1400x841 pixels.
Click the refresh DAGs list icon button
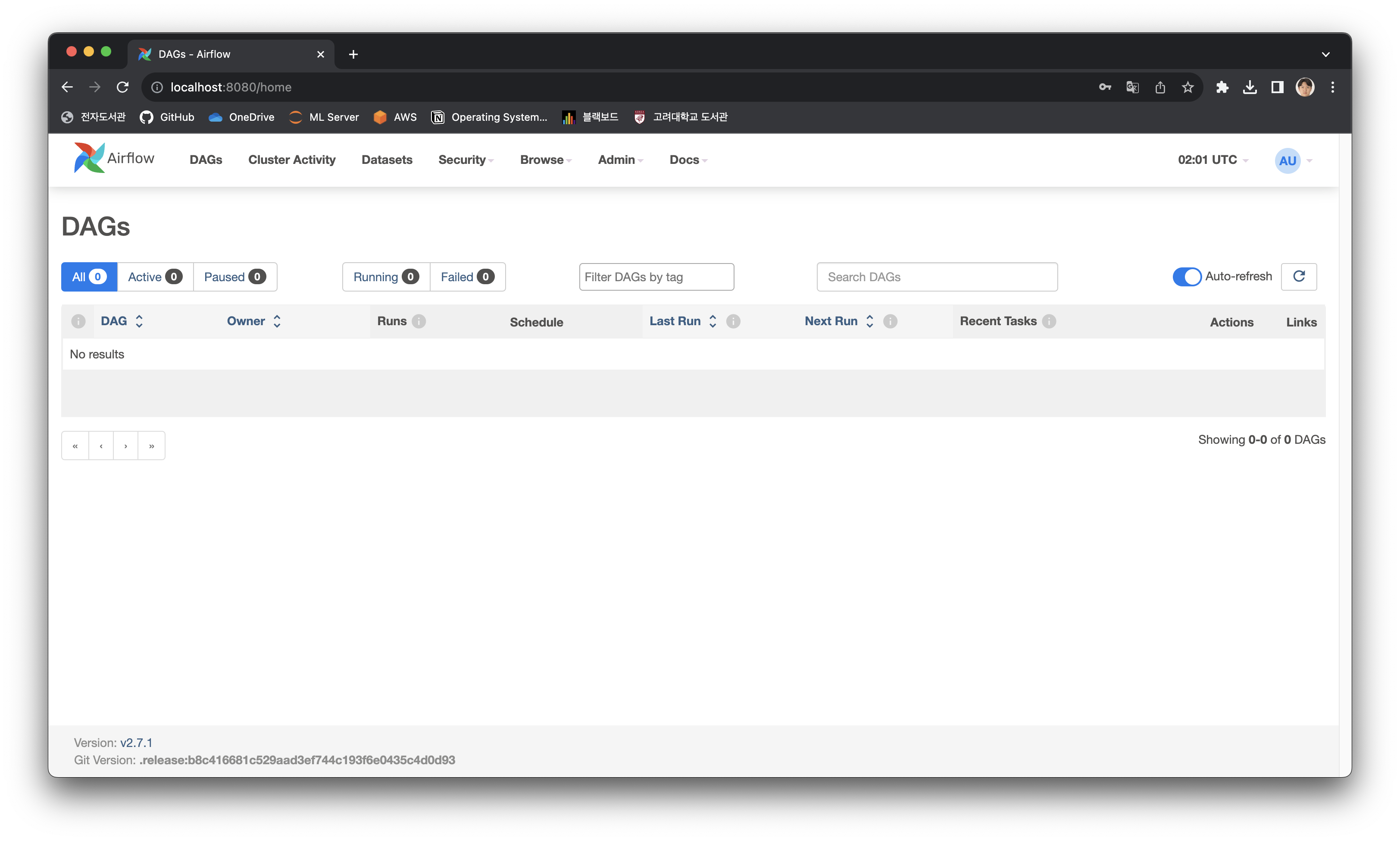[1299, 276]
